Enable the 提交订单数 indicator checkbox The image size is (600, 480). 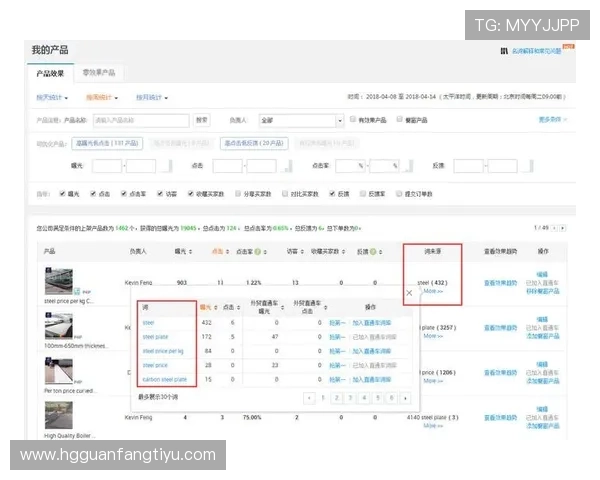[399, 194]
